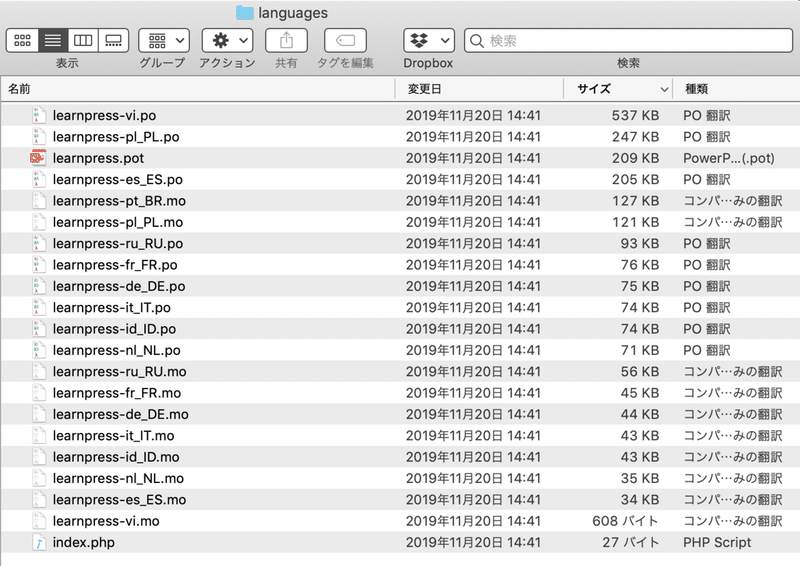Select file name learnpress-pt_BR.mo

tap(119, 201)
